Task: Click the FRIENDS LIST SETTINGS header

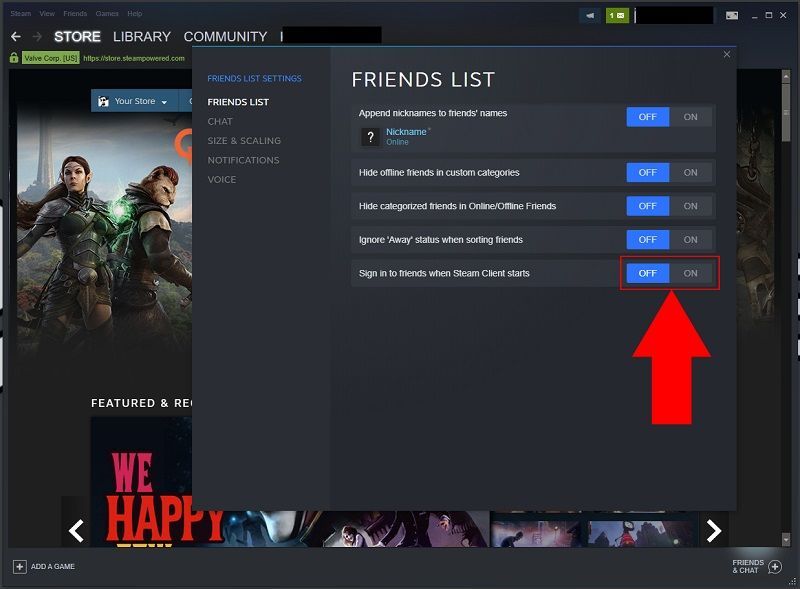Action: click(254, 79)
